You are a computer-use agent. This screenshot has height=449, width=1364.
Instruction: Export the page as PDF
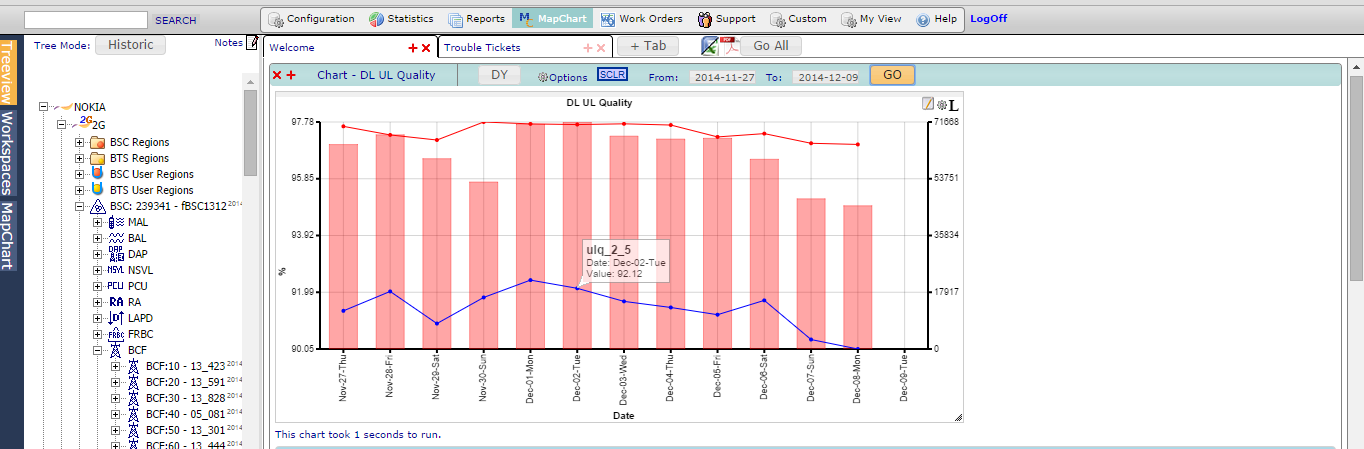coord(731,46)
